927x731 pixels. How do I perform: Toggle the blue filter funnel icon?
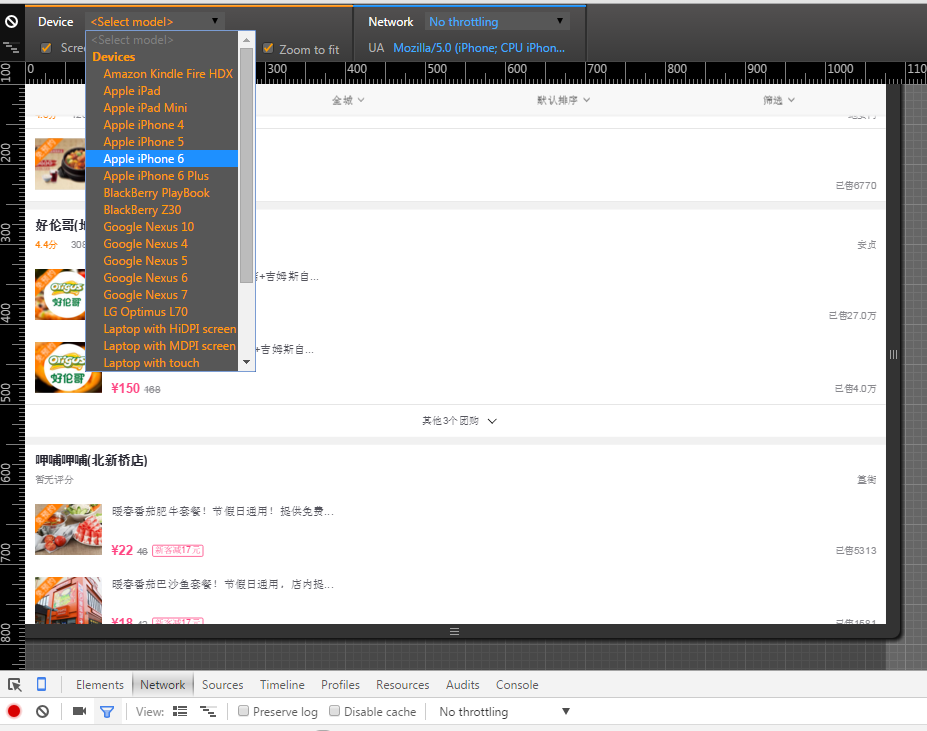click(107, 711)
